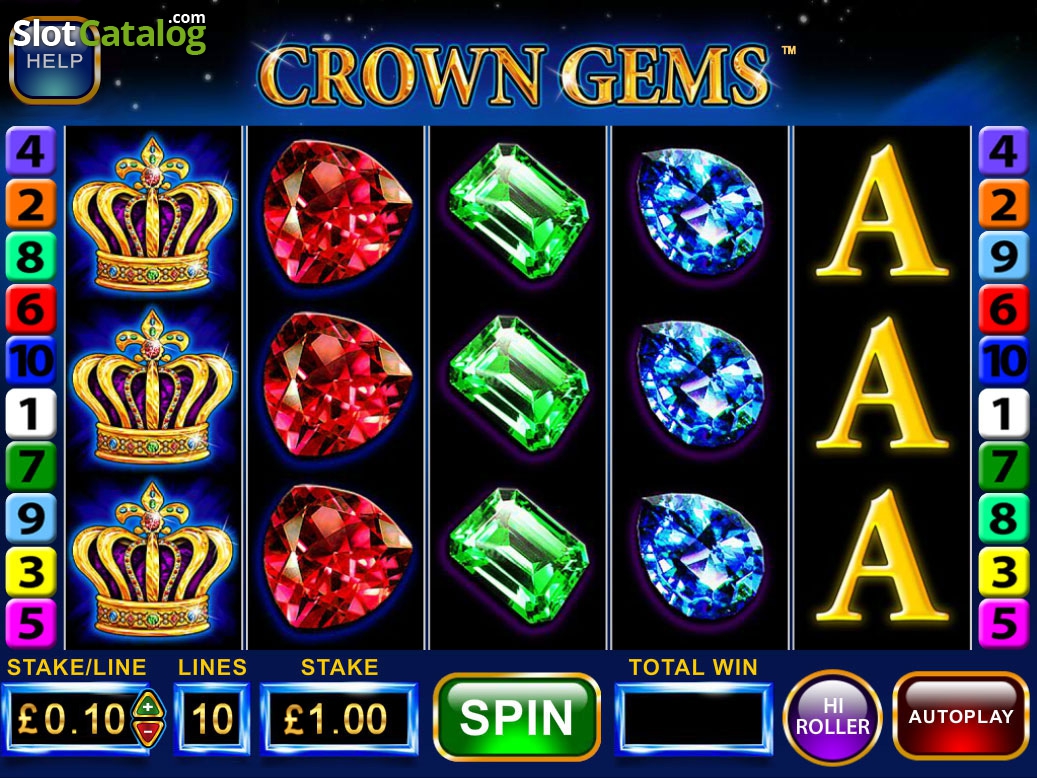The image size is (1037, 778).
Task: Choose red payline 6 indicator on right
Action: [x=1003, y=308]
